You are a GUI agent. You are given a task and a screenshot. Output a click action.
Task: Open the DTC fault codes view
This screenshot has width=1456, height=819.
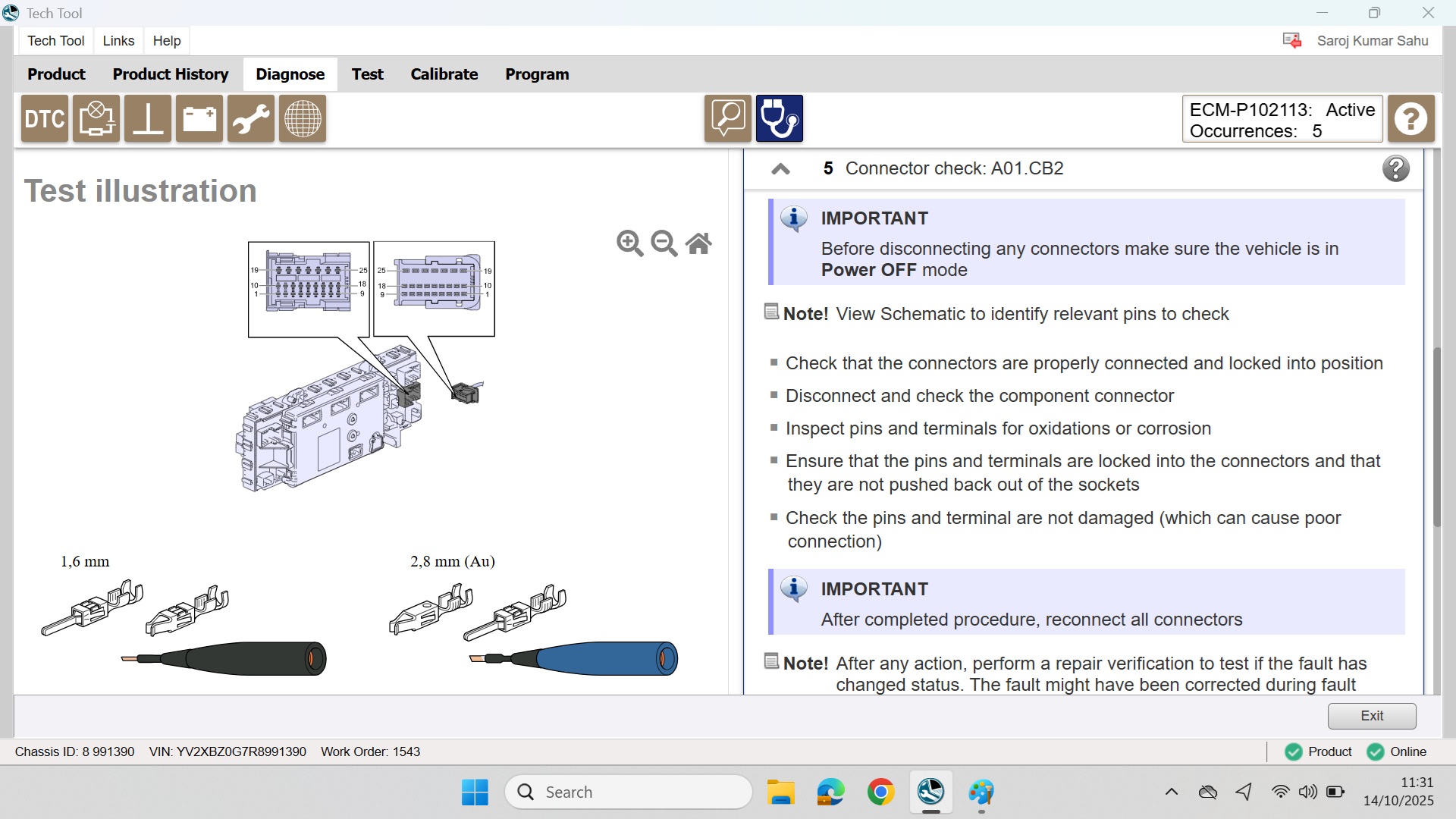(x=45, y=119)
